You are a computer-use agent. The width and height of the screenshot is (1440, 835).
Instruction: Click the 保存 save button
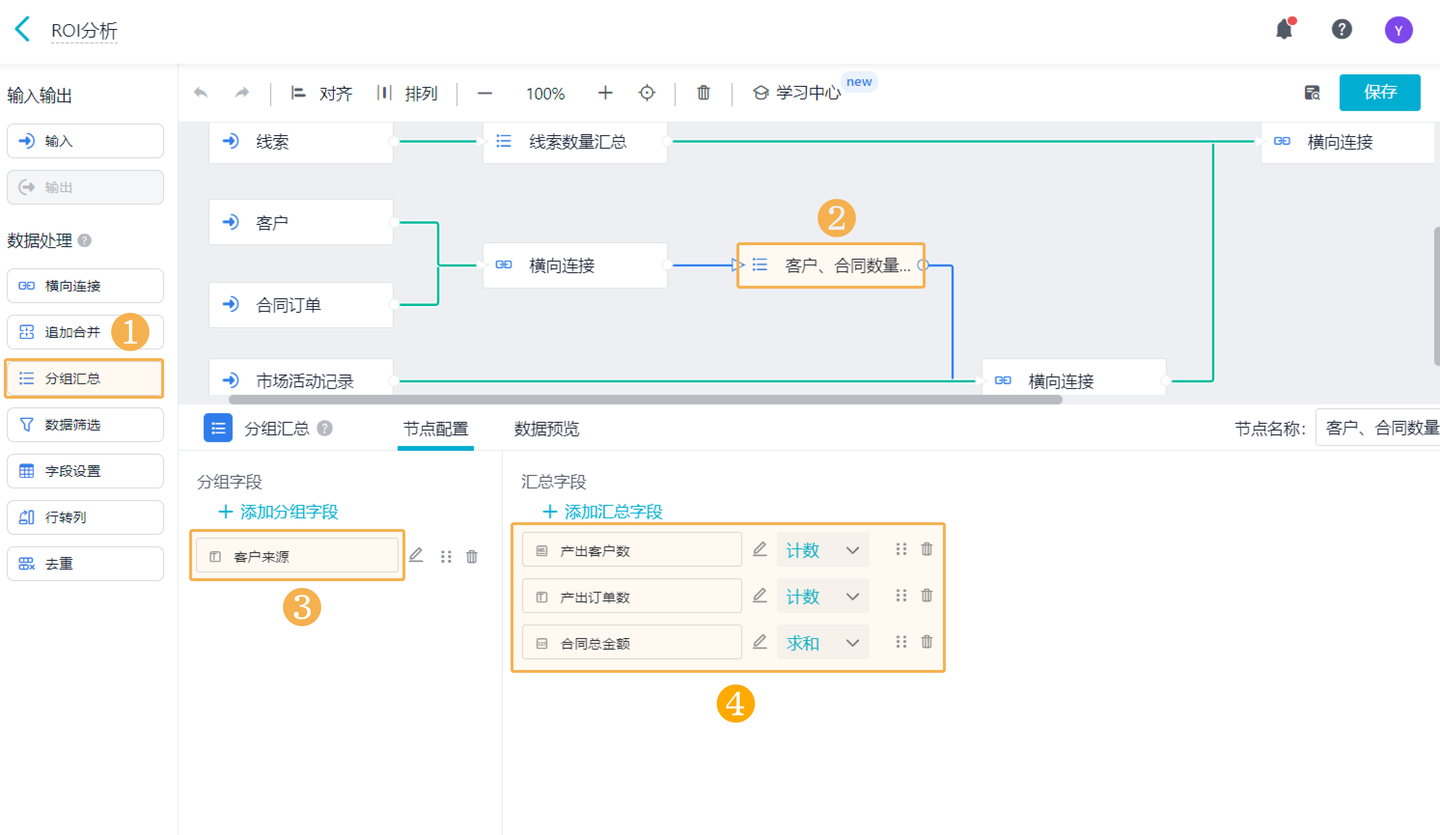pyautogui.click(x=1380, y=92)
